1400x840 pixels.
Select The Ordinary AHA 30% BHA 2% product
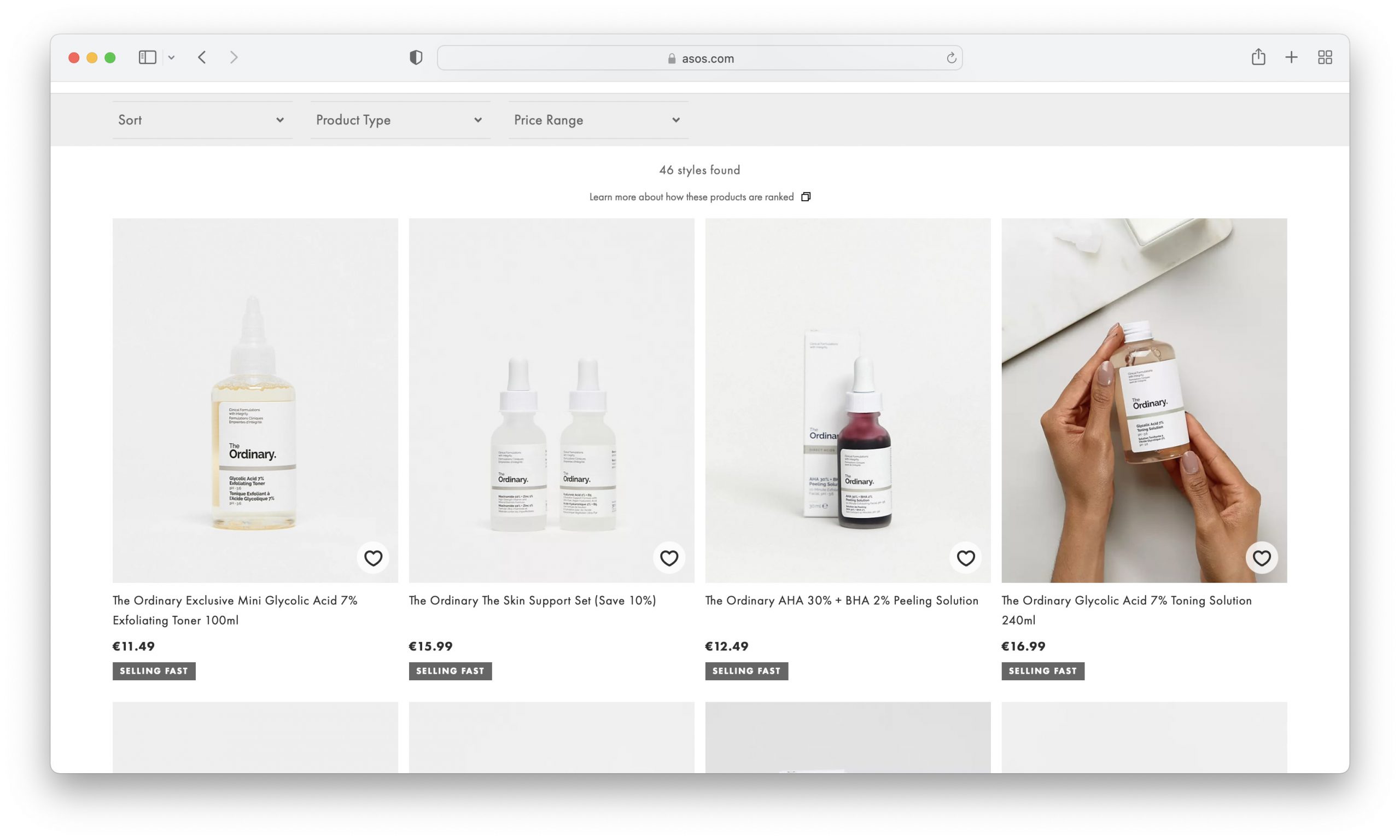(847, 400)
